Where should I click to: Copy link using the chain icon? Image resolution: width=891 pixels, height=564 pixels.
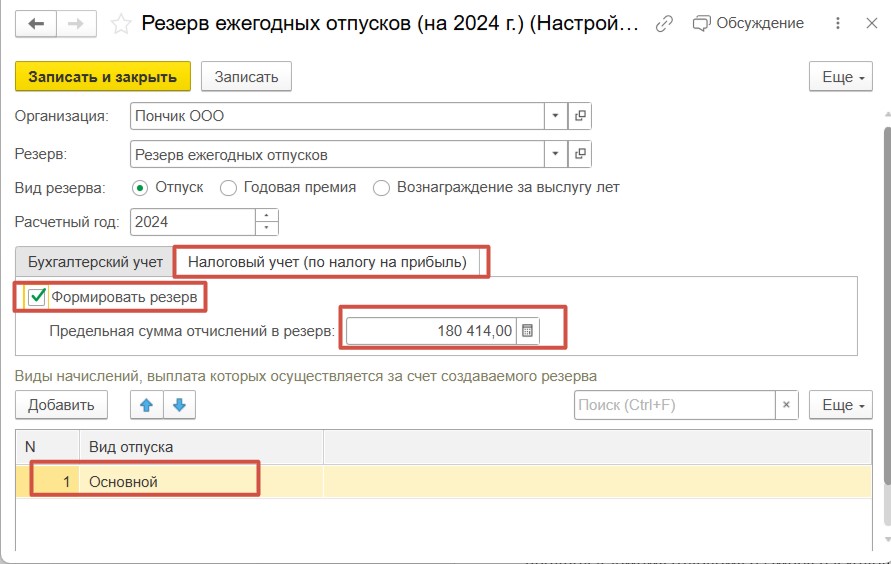pos(664,24)
